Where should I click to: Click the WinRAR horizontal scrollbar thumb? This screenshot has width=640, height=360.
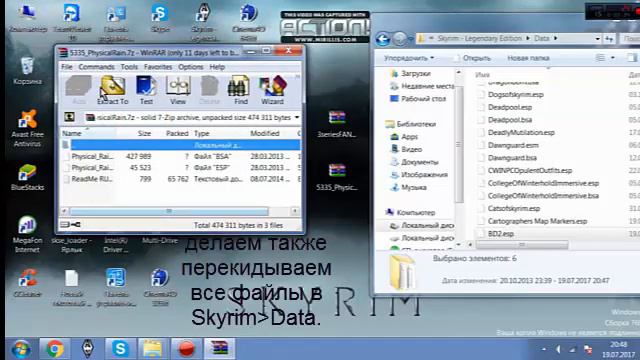[x=169, y=211]
